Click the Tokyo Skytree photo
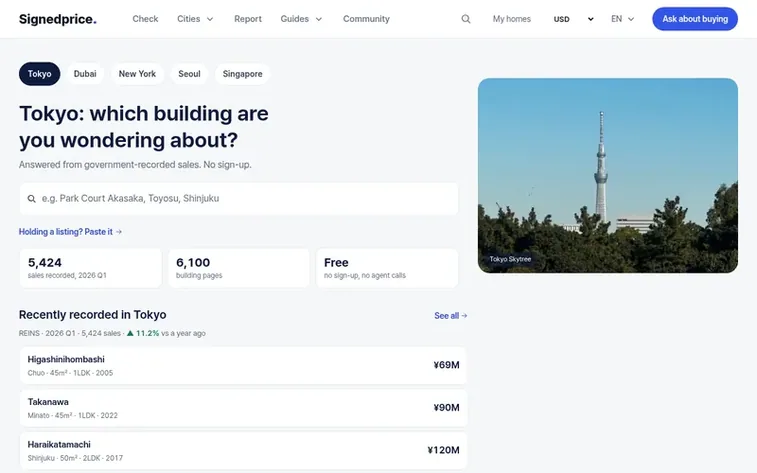The height and width of the screenshot is (473, 757). coord(608,176)
